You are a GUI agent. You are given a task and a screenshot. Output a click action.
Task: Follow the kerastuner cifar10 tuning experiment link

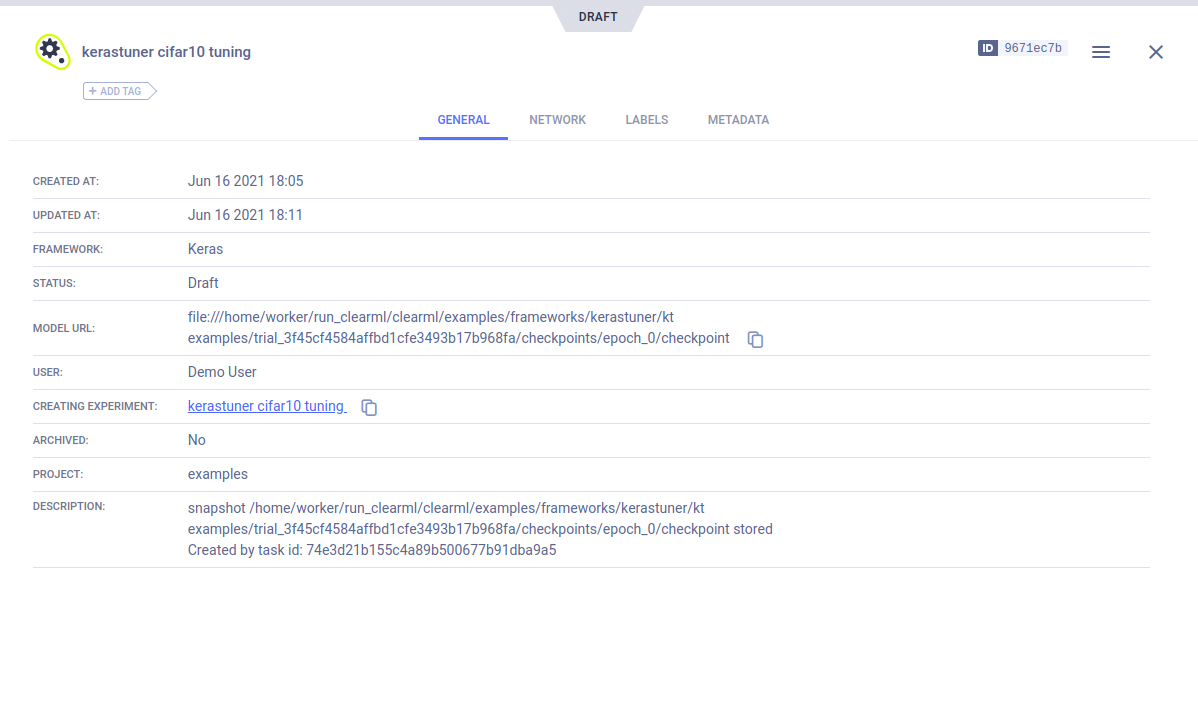266,406
